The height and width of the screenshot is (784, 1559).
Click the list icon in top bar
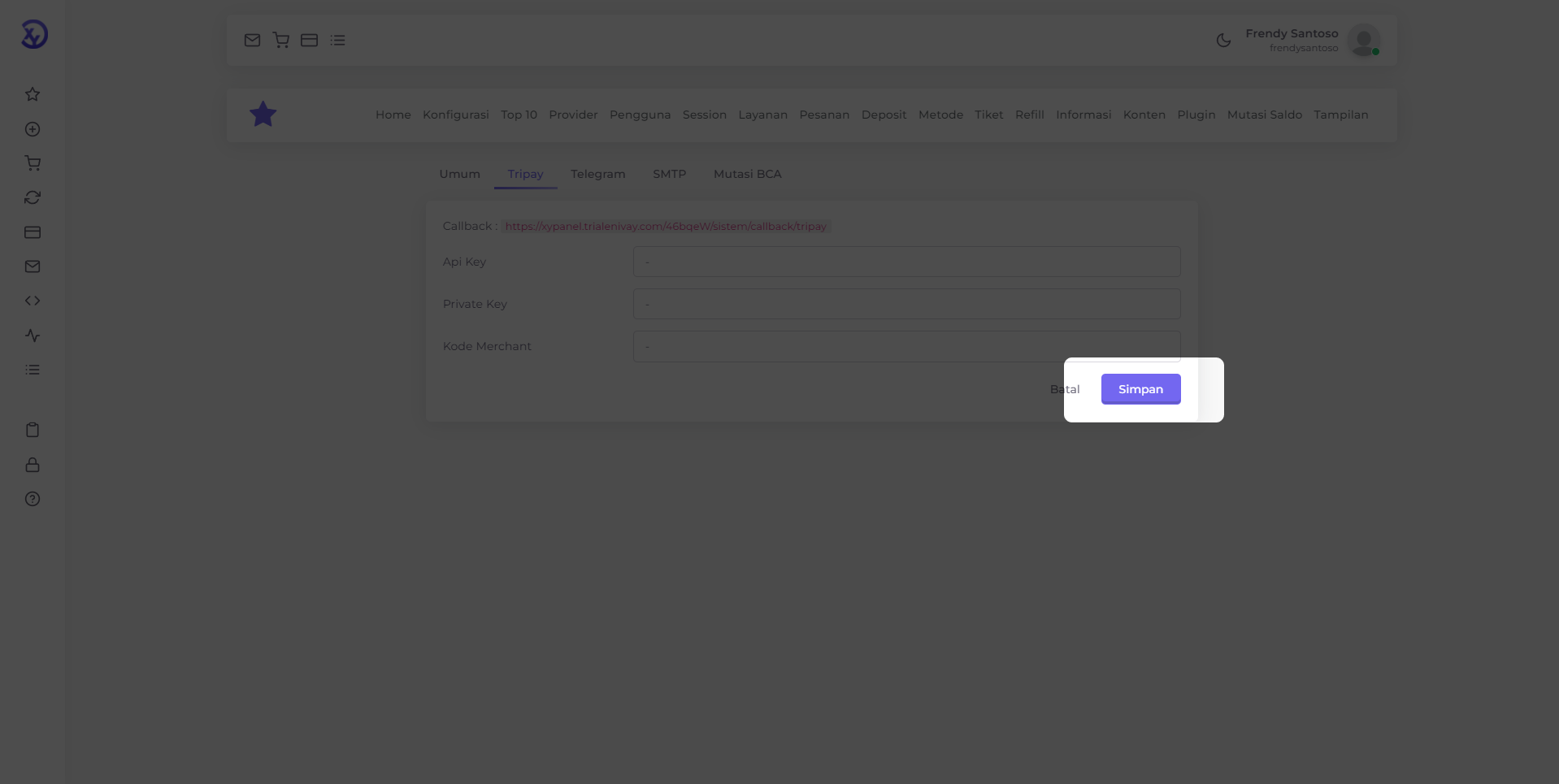[338, 40]
